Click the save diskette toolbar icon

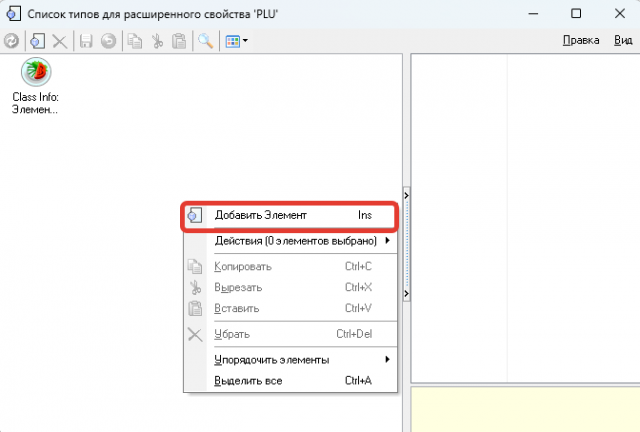click(x=86, y=41)
